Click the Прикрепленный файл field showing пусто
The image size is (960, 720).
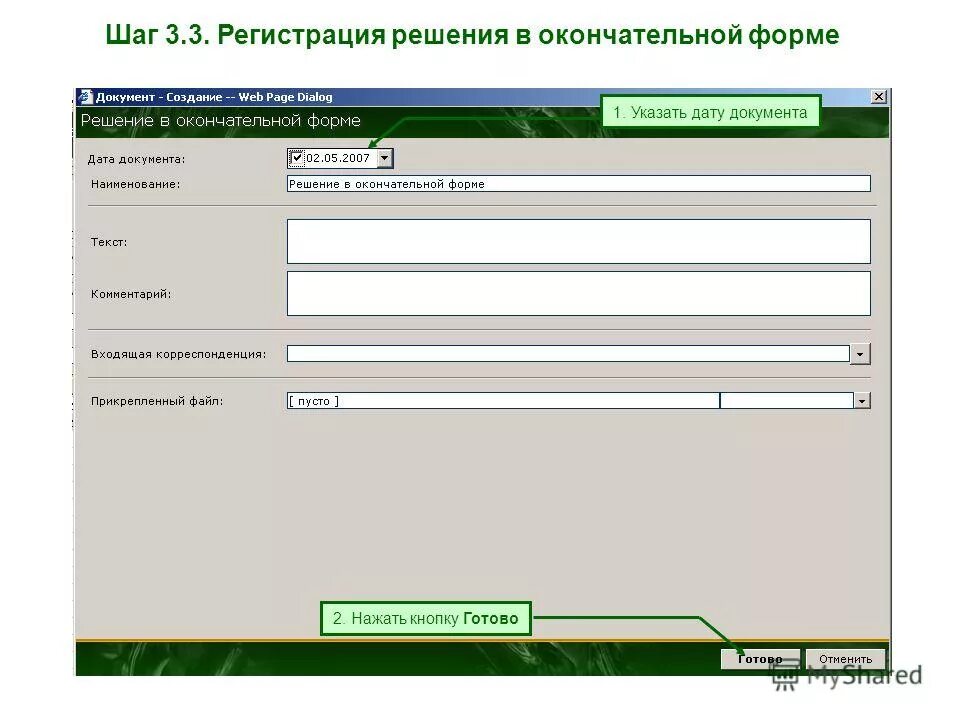[503, 401]
